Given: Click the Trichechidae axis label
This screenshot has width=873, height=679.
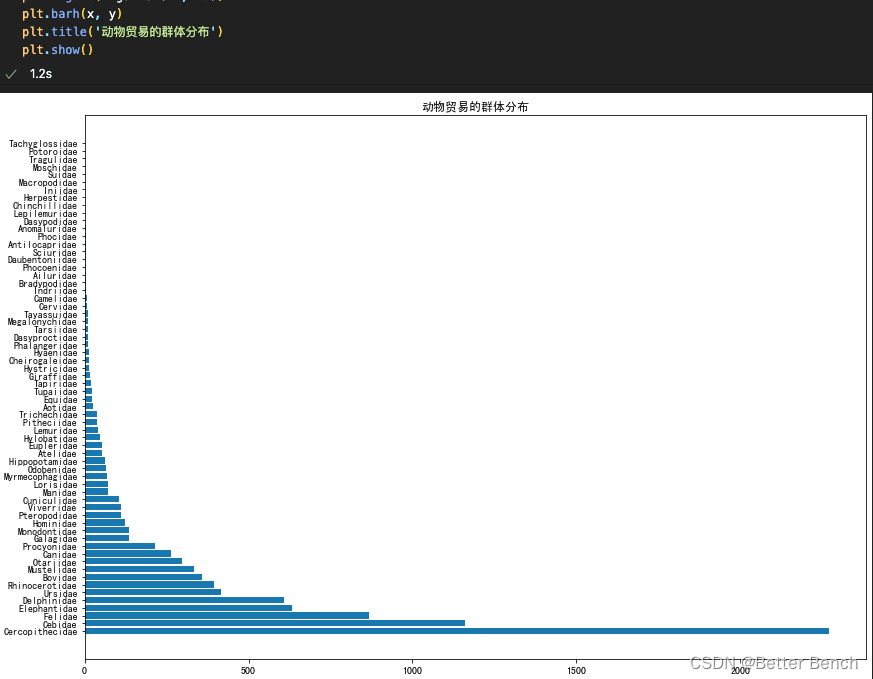Looking at the screenshot, I should (x=48, y=415).
